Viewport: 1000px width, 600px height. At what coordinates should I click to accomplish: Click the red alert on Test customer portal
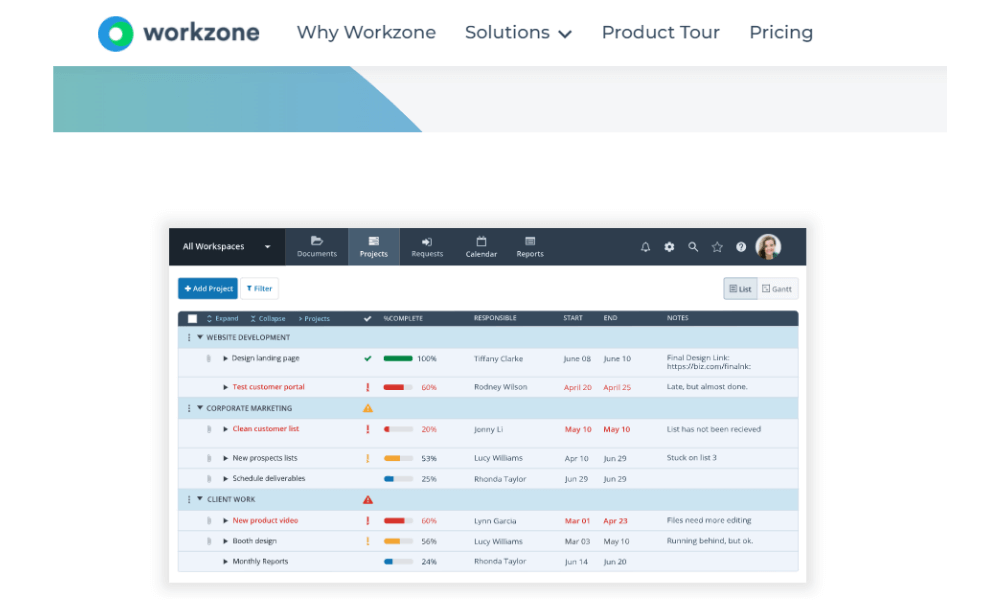[367, 387]
